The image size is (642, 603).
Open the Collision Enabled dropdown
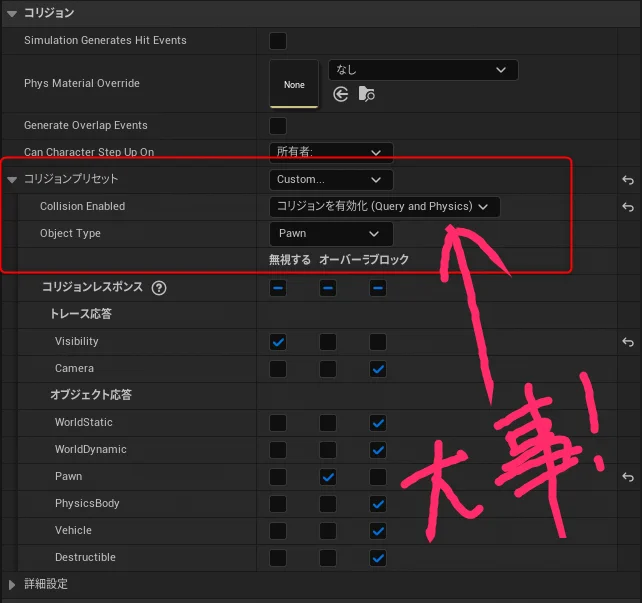(384, 207)
